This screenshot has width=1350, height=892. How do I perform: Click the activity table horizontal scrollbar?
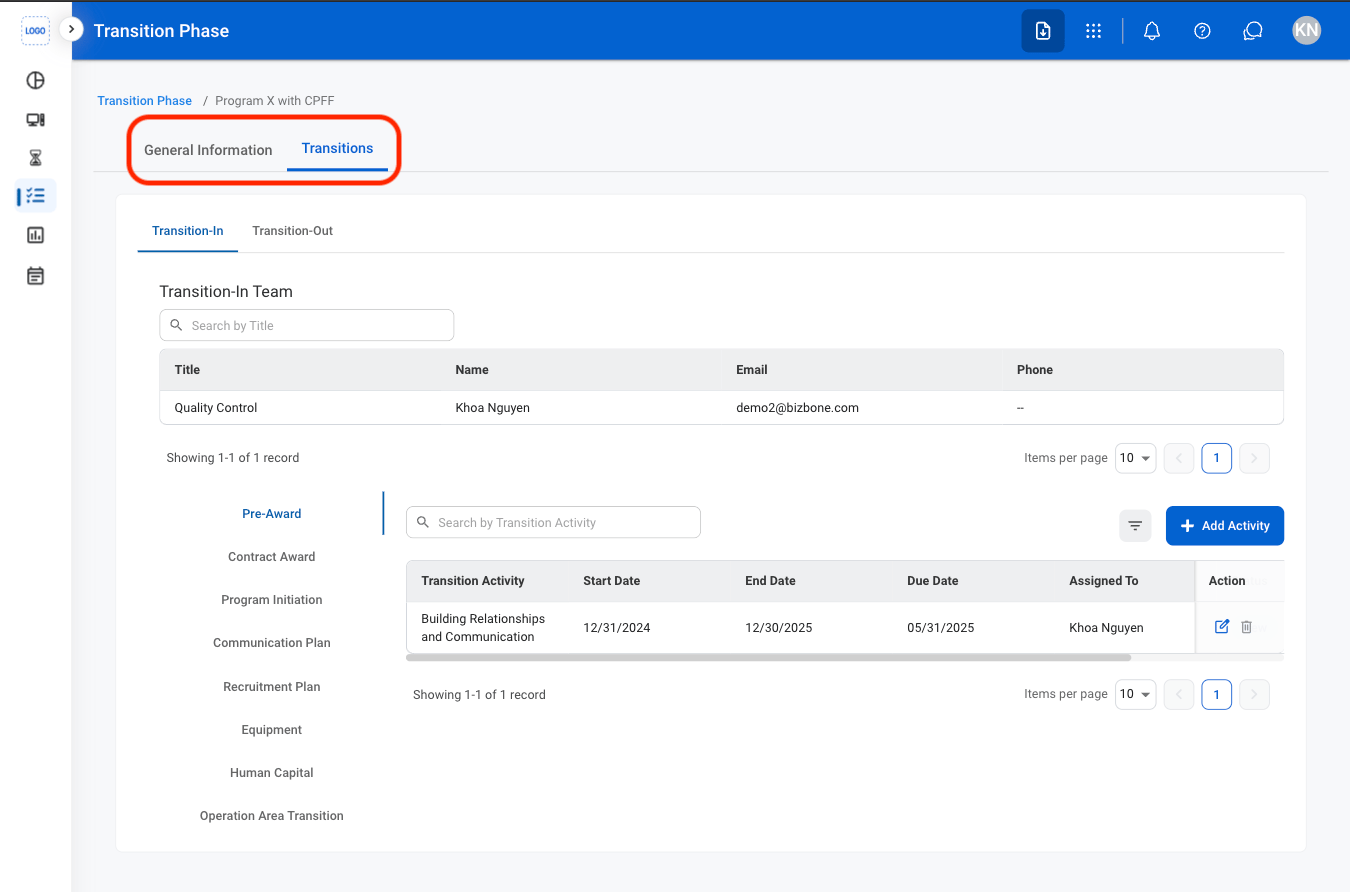768,658
